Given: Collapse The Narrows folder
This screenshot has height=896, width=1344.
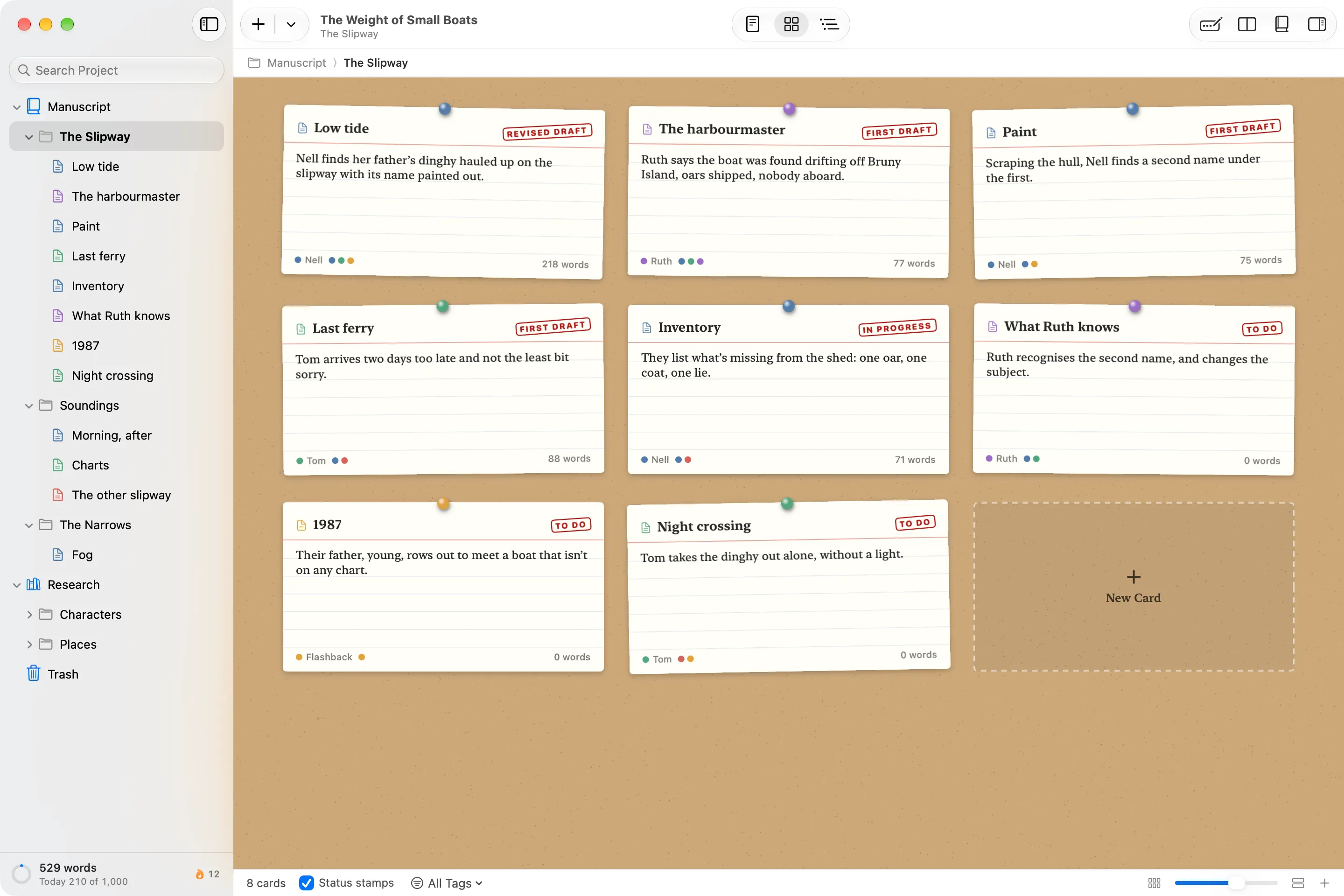Looking at the screenshot, I should click(x=28, y=525).
